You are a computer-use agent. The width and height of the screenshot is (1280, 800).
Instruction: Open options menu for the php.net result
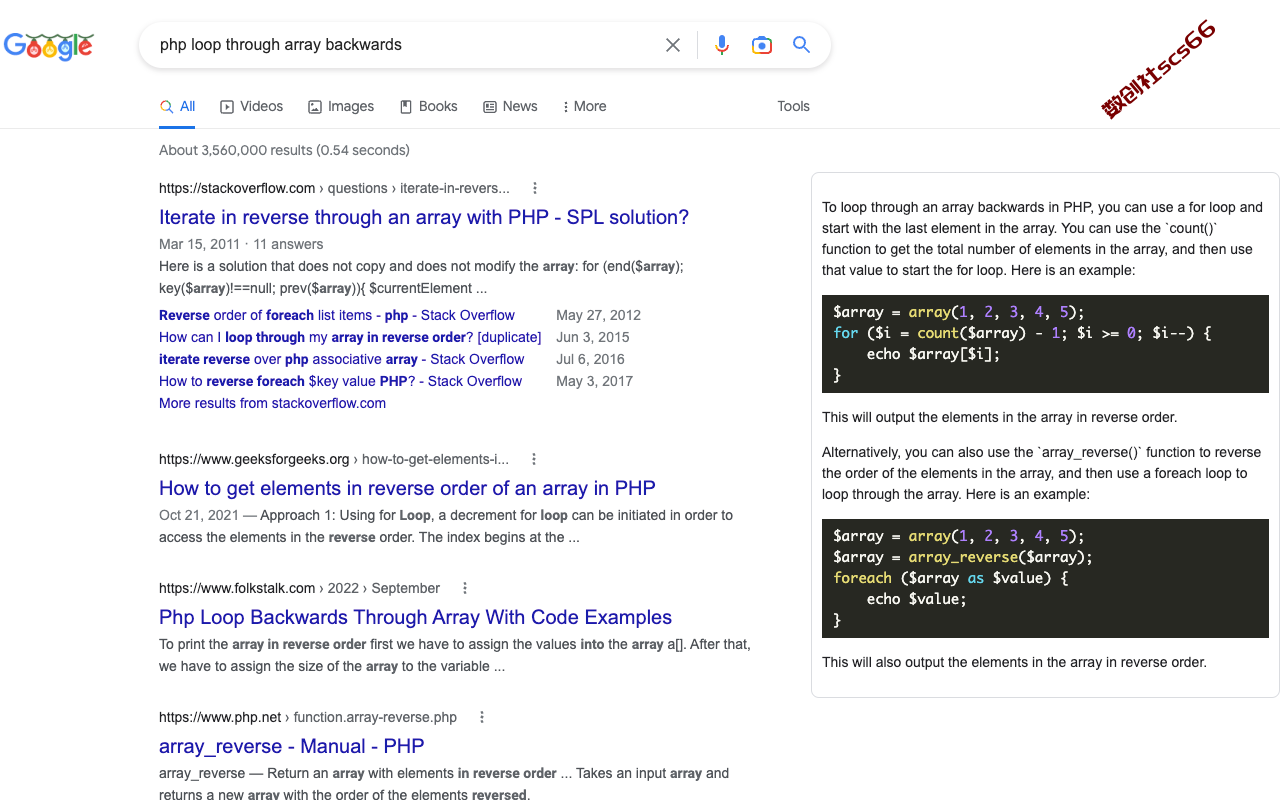(482, 717)
